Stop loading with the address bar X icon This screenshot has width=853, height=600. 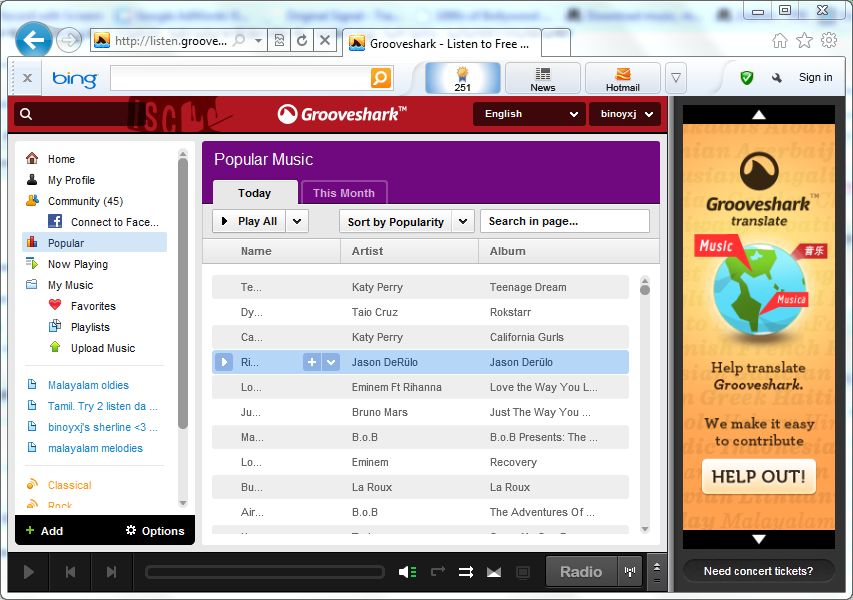tap(325, 40)
